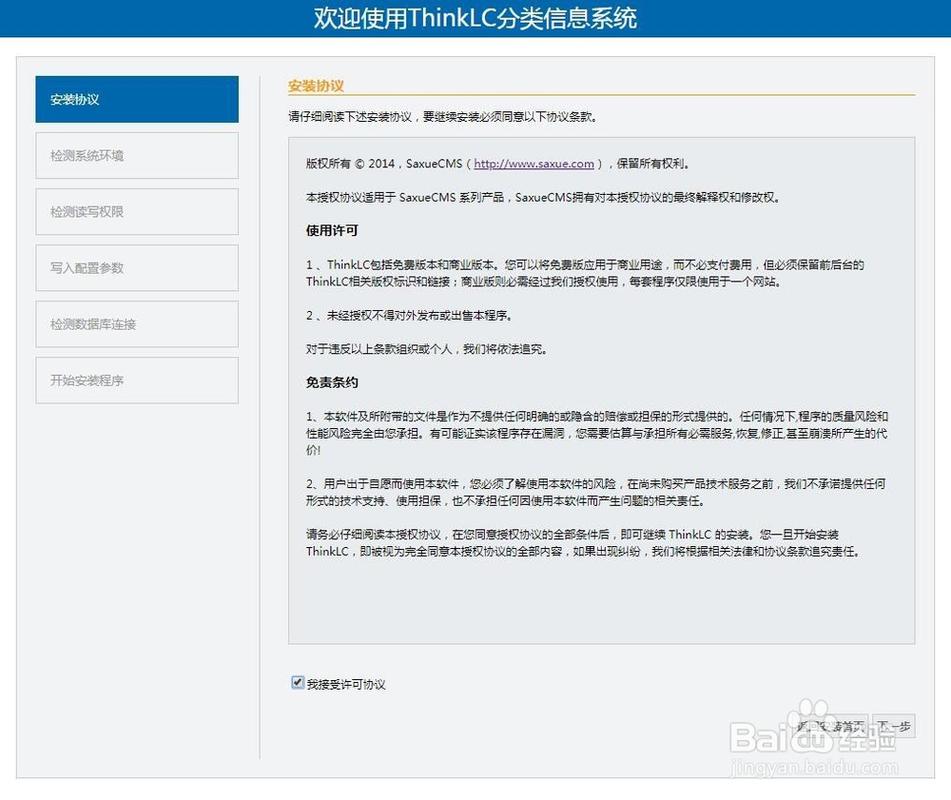This screenshot has height=800, width=951.
Task: Select the 检测系统环境 step
Action: [x=137, y=156]
